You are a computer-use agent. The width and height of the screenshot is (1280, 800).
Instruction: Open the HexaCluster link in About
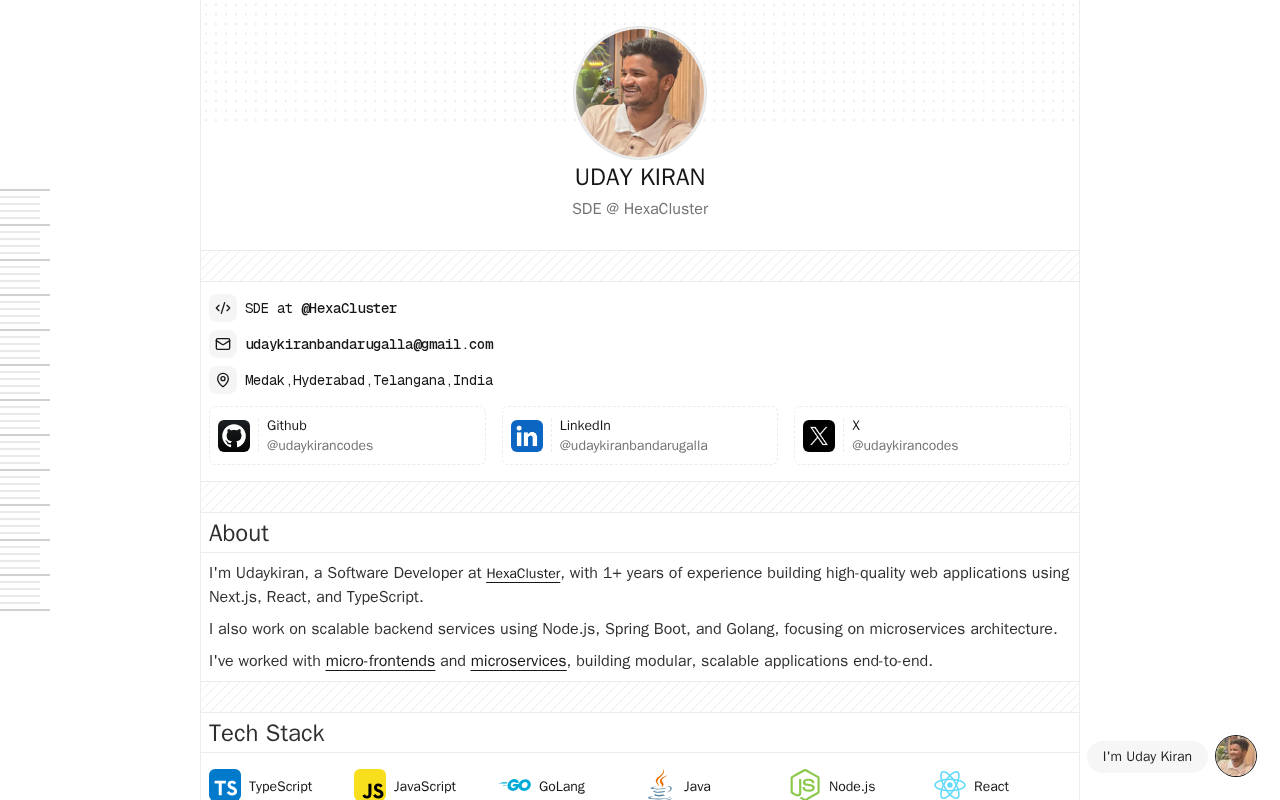pyautogui.click(x=523, y=574)
